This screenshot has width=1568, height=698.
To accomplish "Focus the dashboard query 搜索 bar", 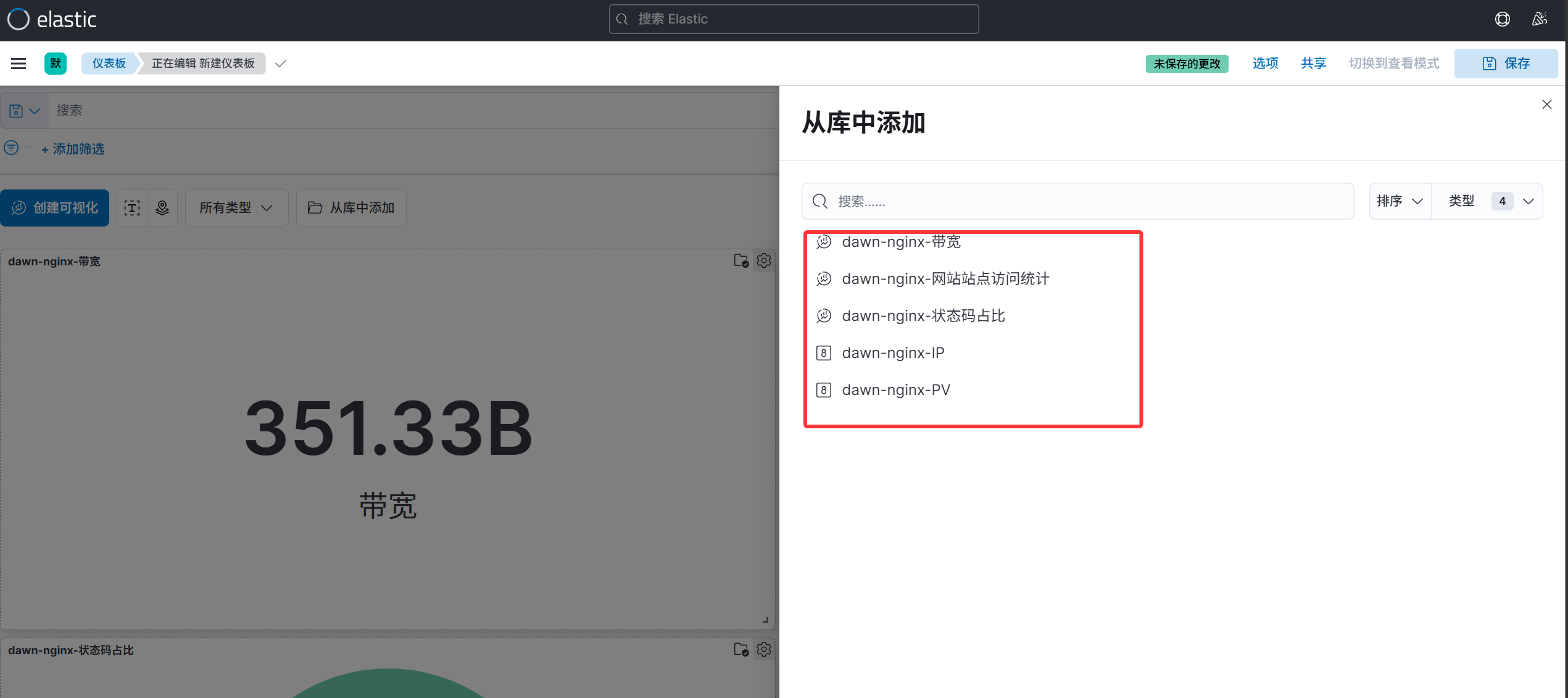I will tap(413, 110).
